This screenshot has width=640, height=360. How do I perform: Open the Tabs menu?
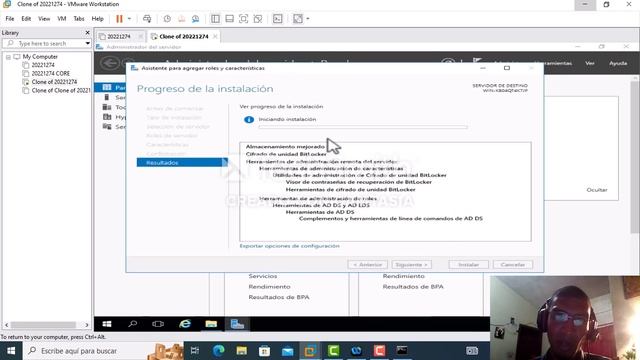coord(79,19)
